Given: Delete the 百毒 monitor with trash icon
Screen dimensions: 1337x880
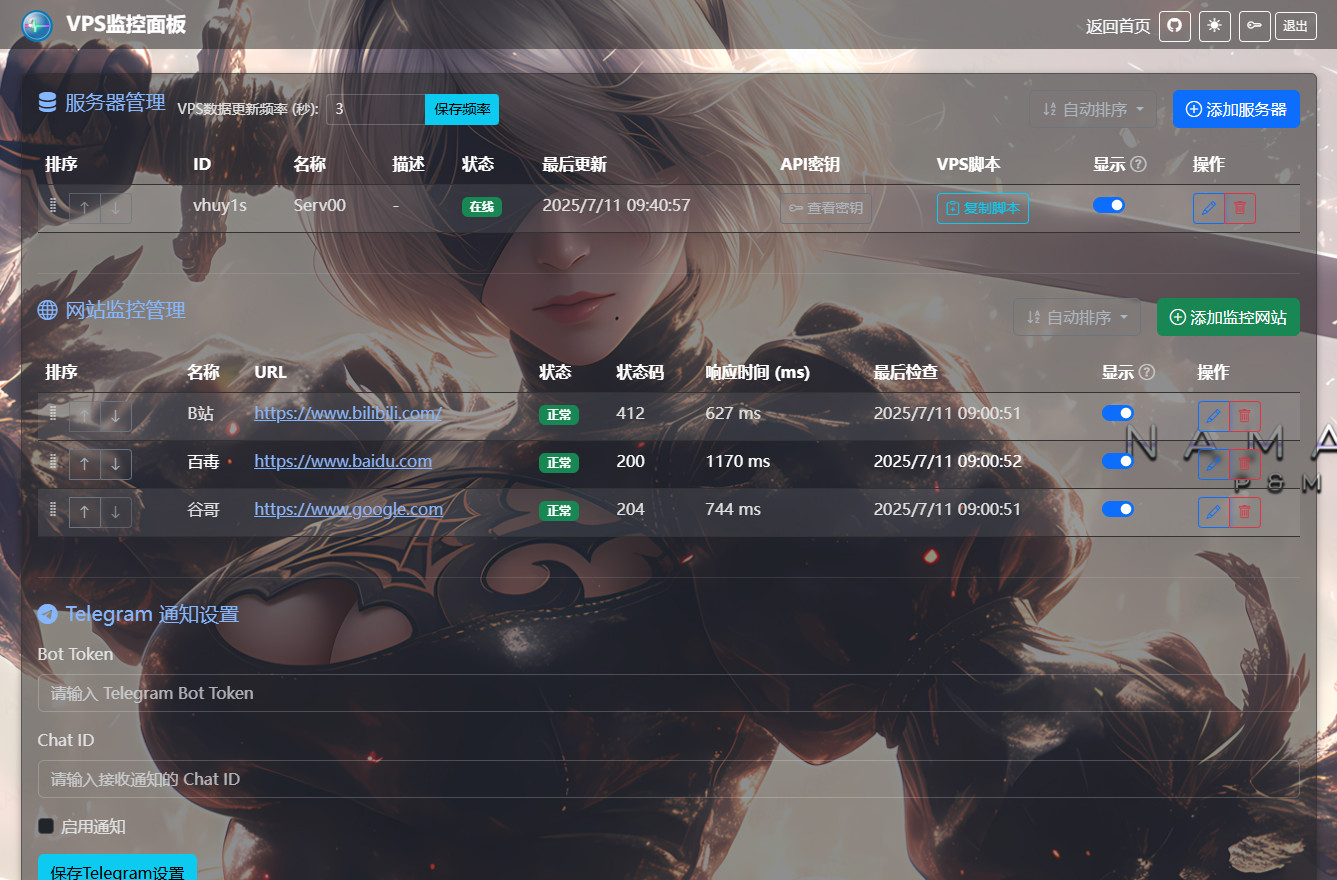Looking at the screenshot, I should click(1245, 463).
